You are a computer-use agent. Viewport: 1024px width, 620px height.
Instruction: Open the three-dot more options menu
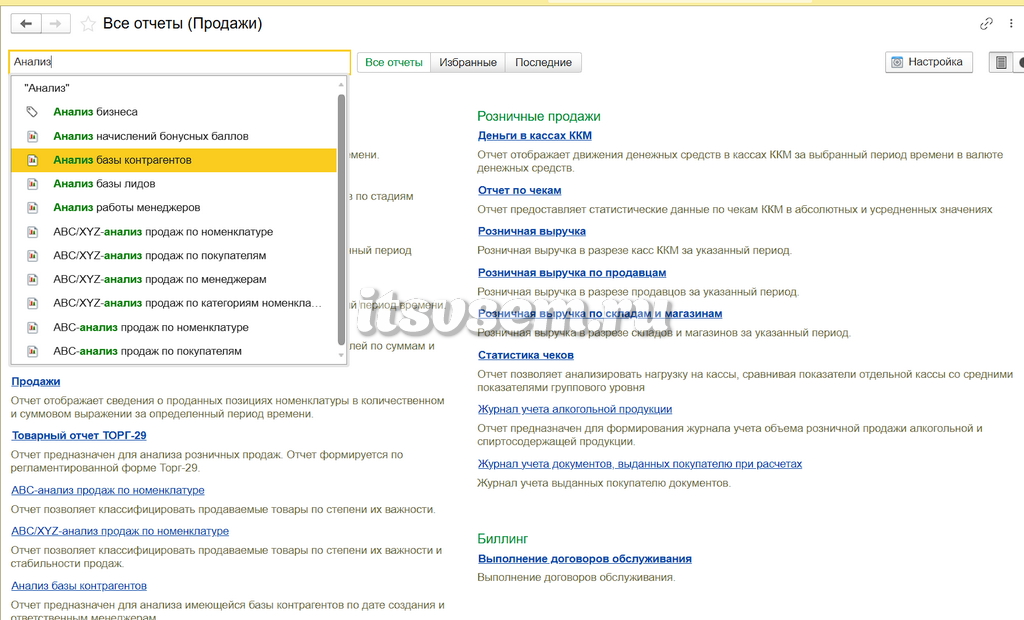coord(1011,24)
